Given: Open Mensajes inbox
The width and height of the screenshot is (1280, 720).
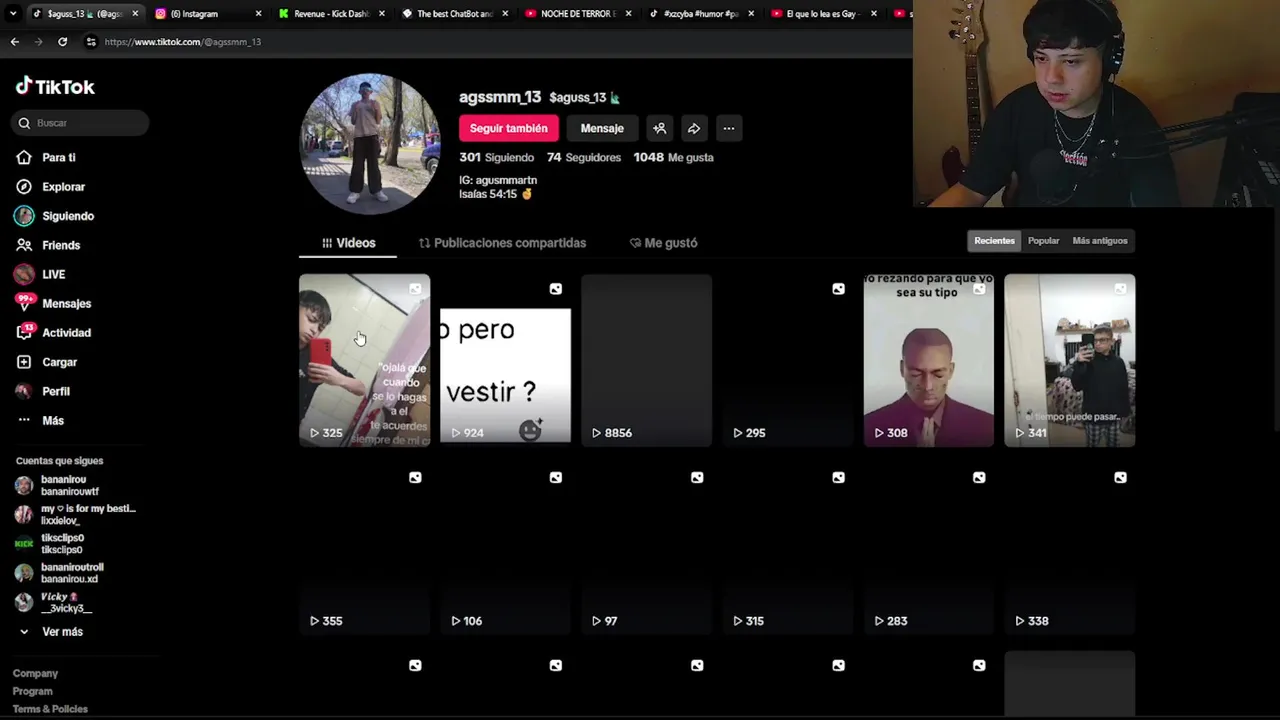Looking at the screenshot, I should click(66, 303).
